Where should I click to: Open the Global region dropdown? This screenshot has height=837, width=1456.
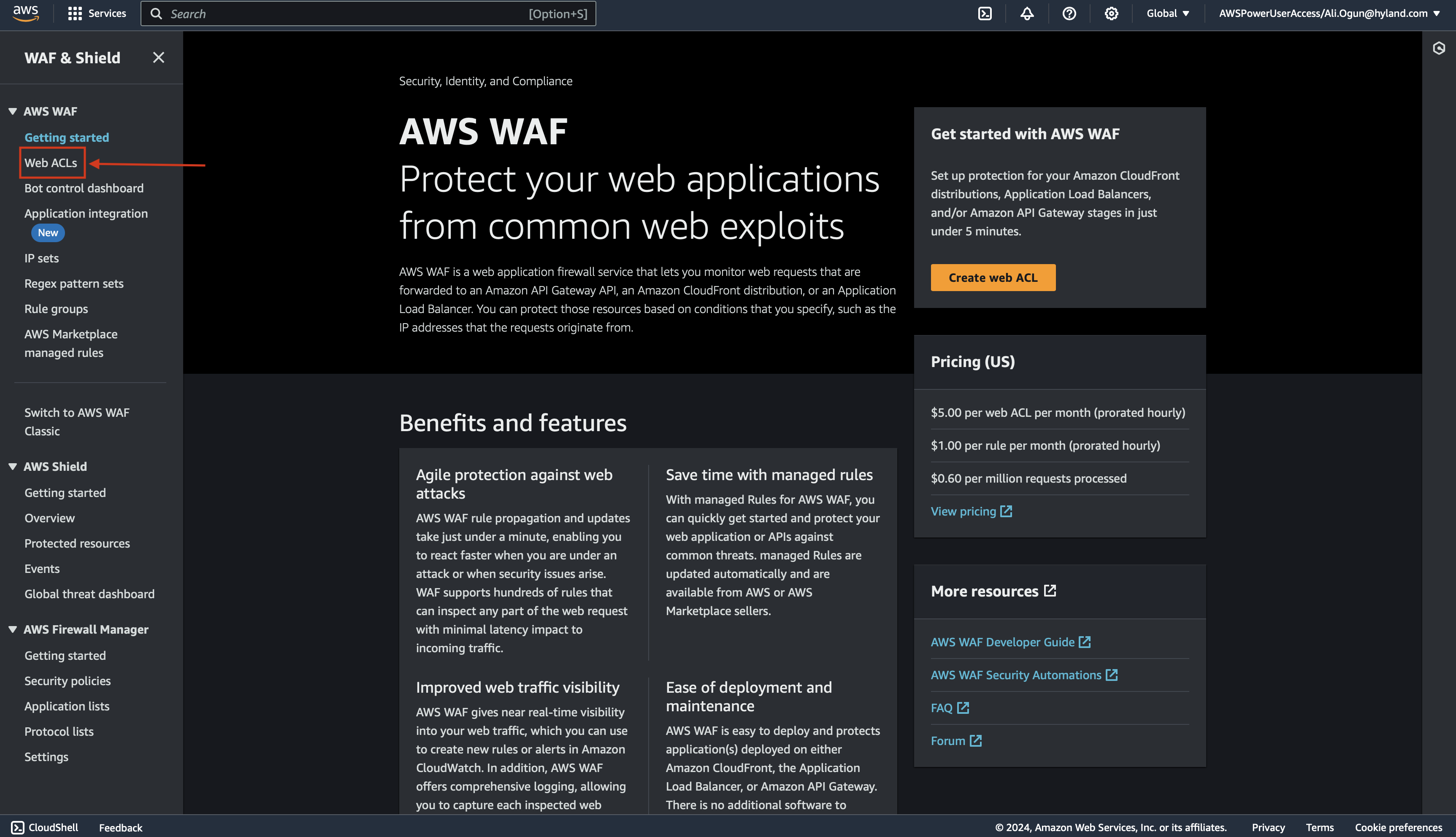[x=1167, y=13]
